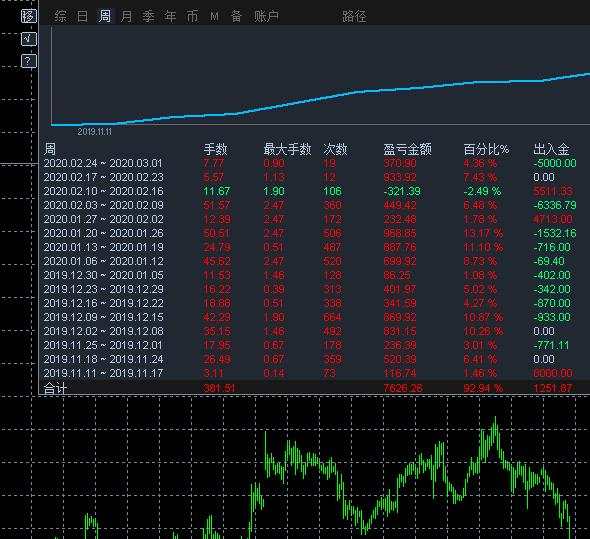Screen dimensions: 590x539
Task: Select row 2019.11.11 ~ 2019.11.17
Action: [x=314, y=373]
